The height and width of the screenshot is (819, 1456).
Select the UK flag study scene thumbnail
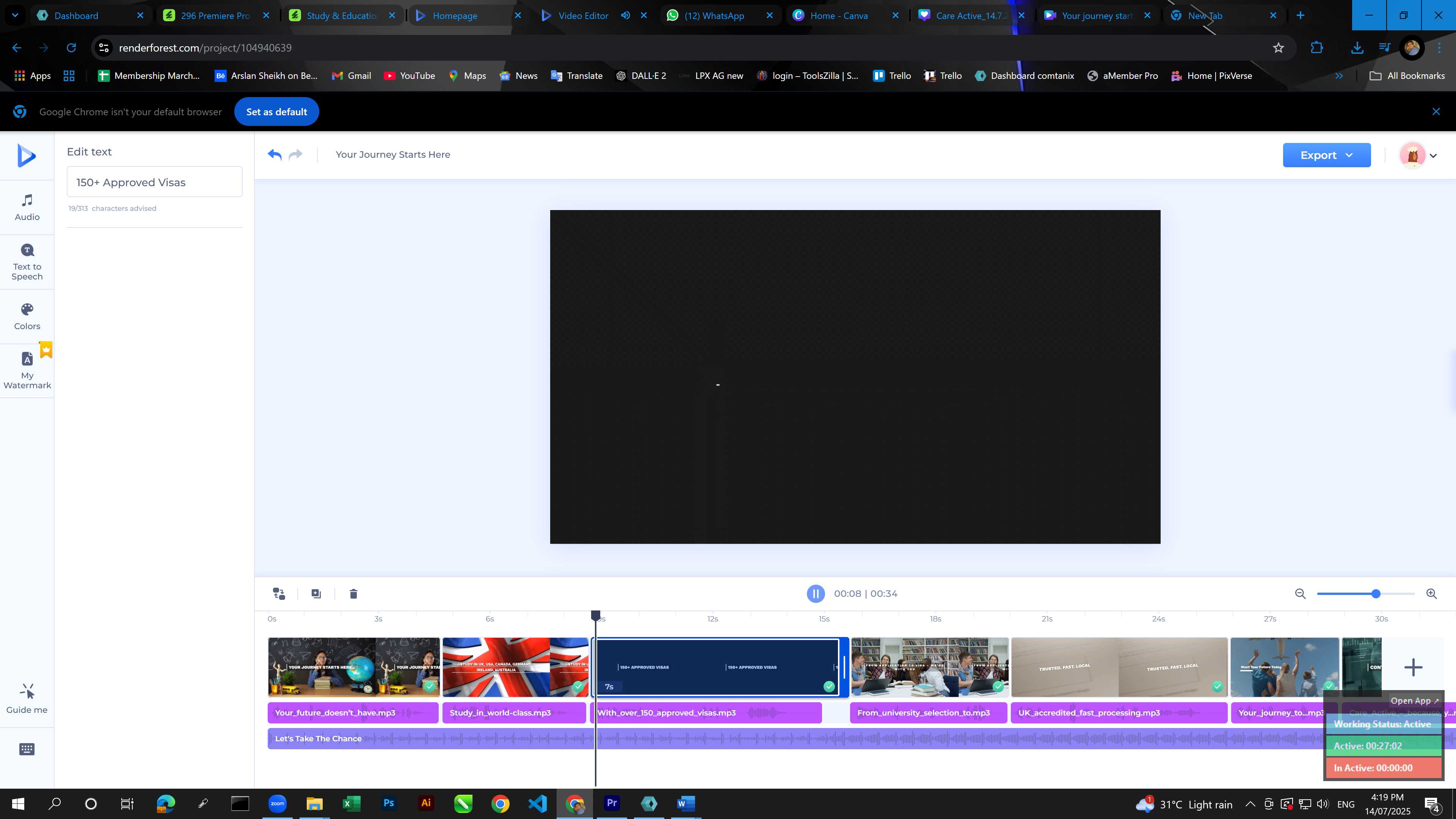point(515,667)
